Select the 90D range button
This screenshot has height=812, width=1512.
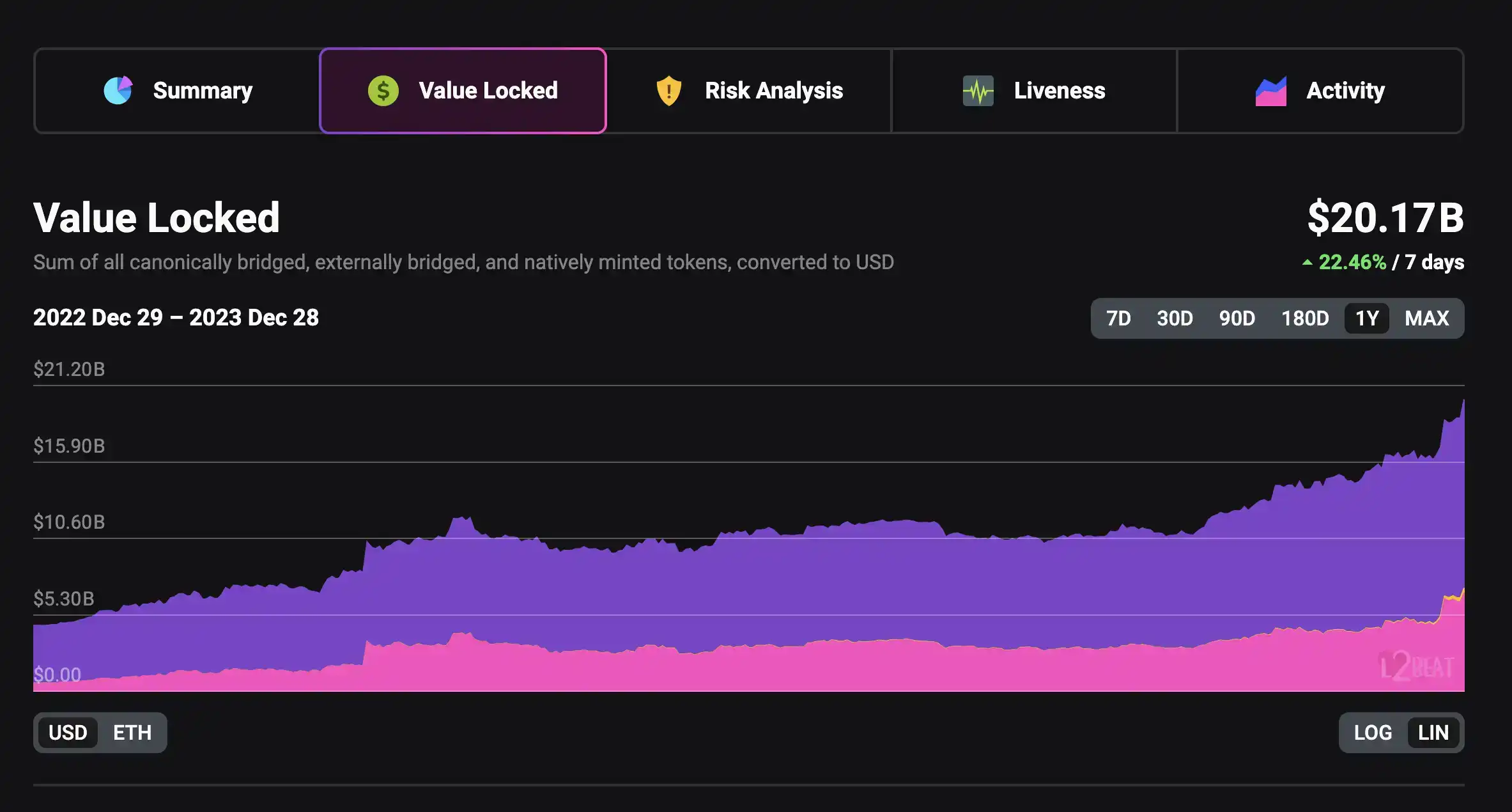tap(1237, 318)
